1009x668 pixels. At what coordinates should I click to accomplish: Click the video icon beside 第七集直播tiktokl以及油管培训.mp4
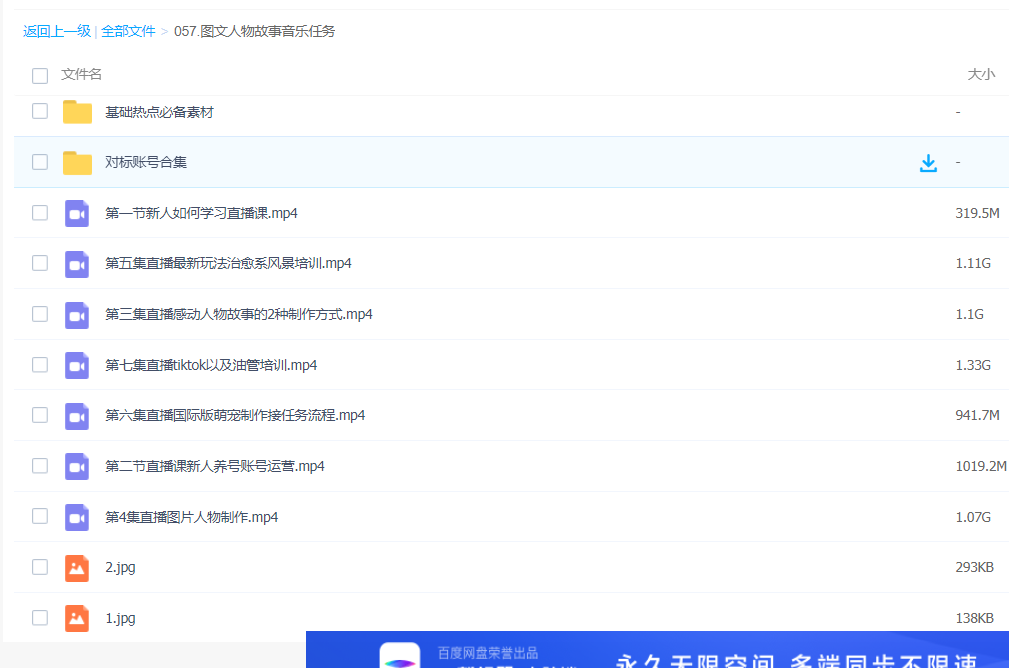(77, 364)
